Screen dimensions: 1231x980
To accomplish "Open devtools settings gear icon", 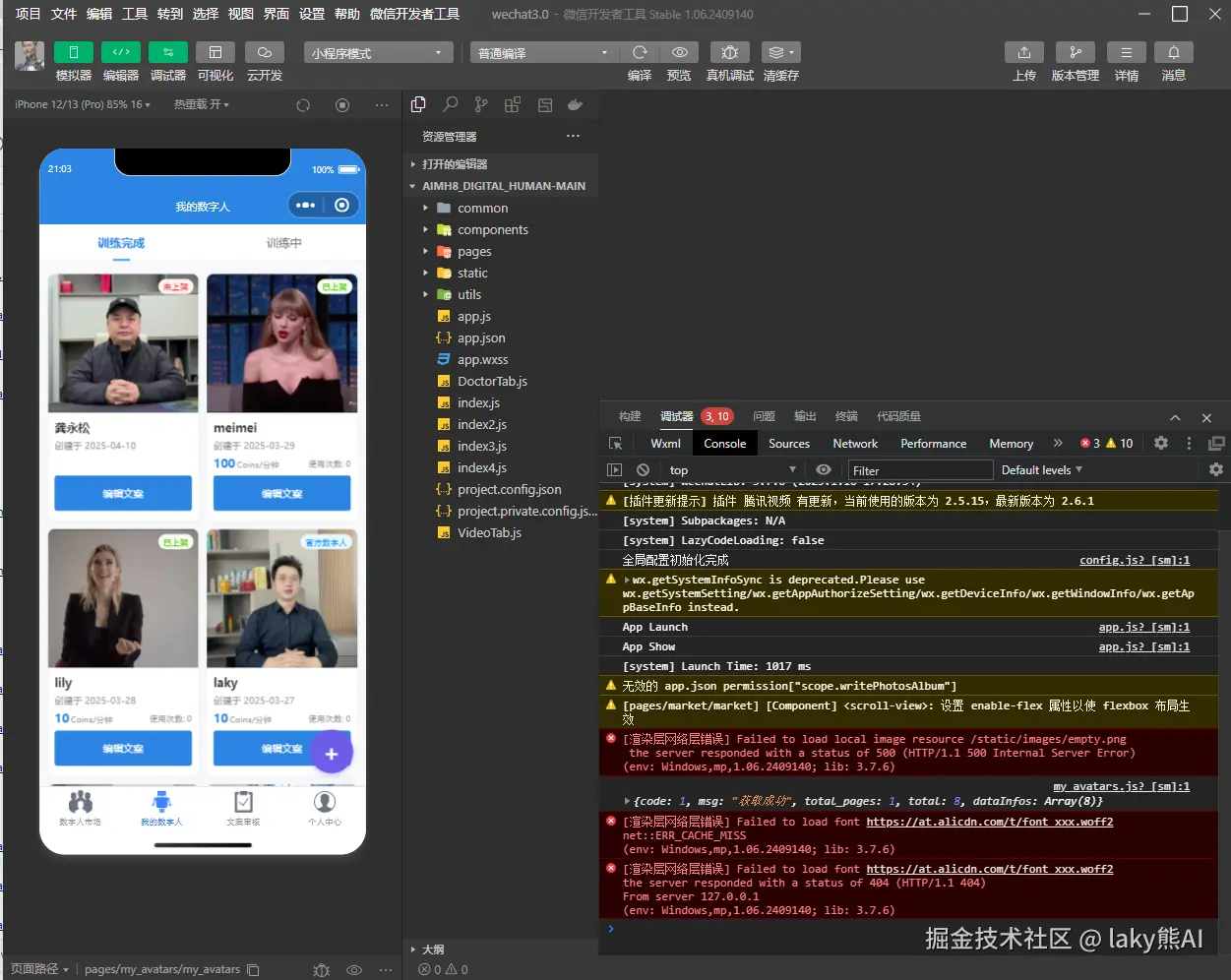I will pos(1161,444).
